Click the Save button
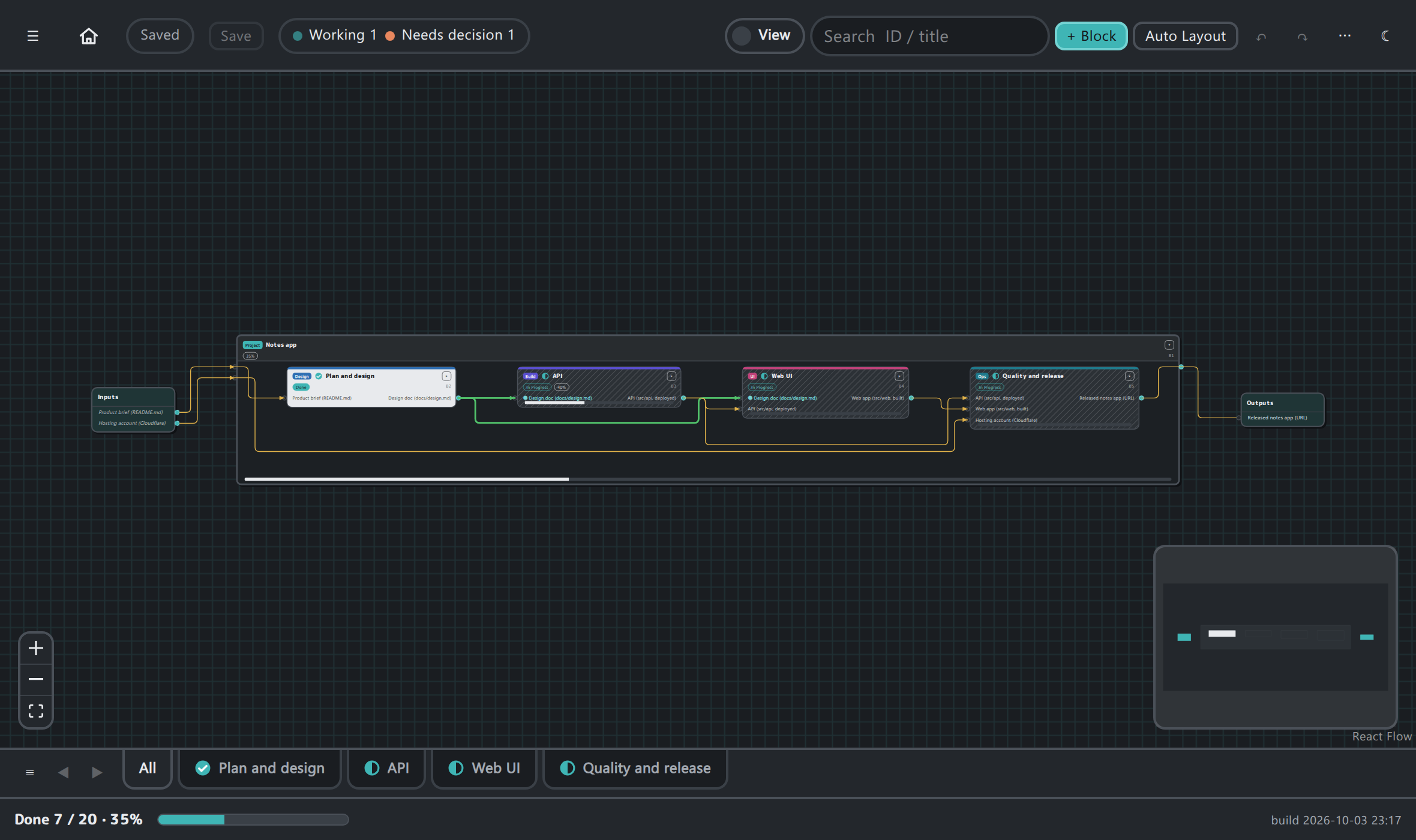1416x840 pixels. tap(236, 36)
